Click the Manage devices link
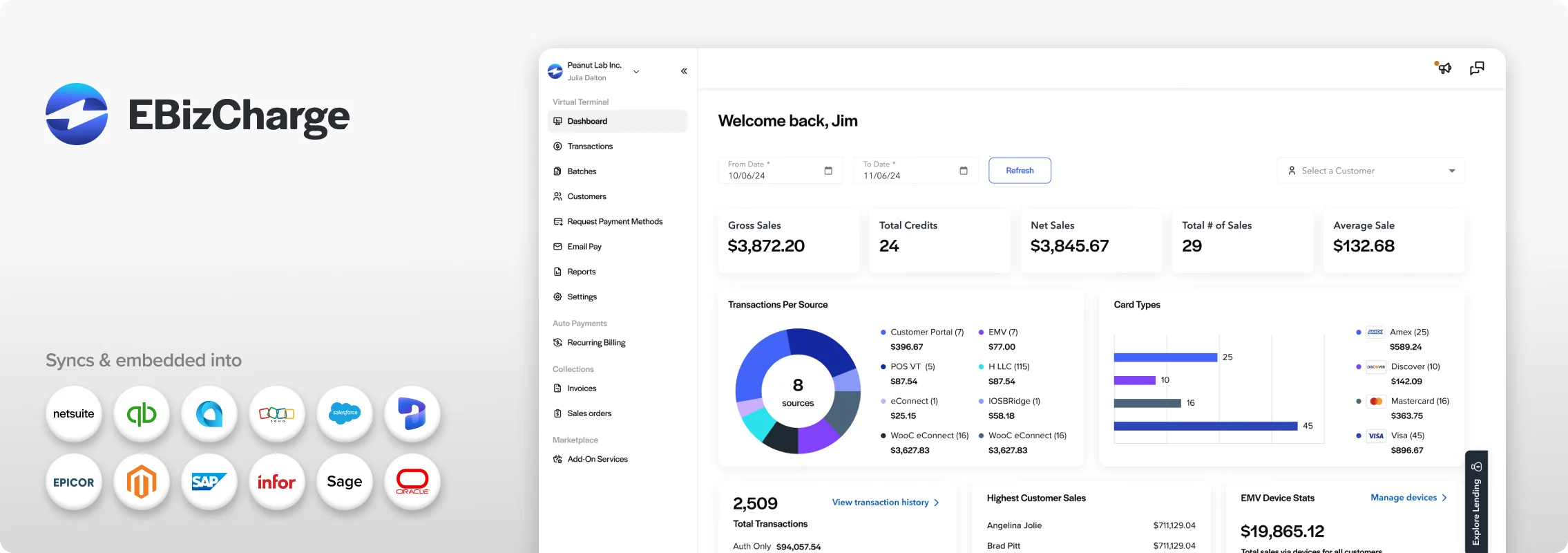 click(1408, 498)
